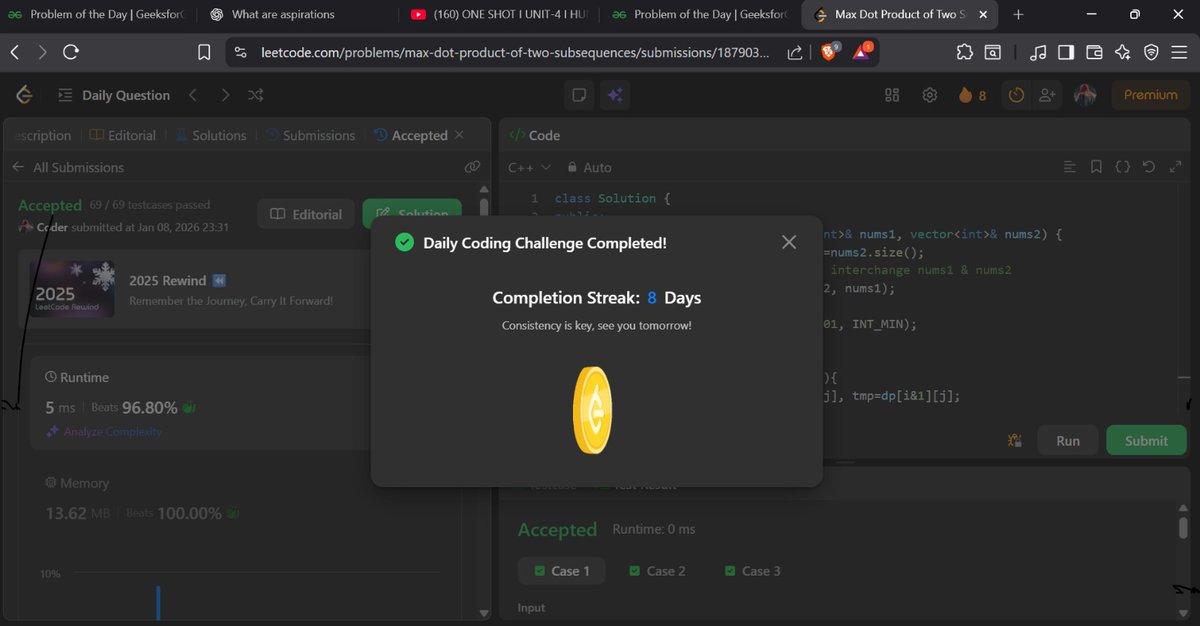Click the LeetCode logo icon
The image size is (1200, 626).
[25, 95]
